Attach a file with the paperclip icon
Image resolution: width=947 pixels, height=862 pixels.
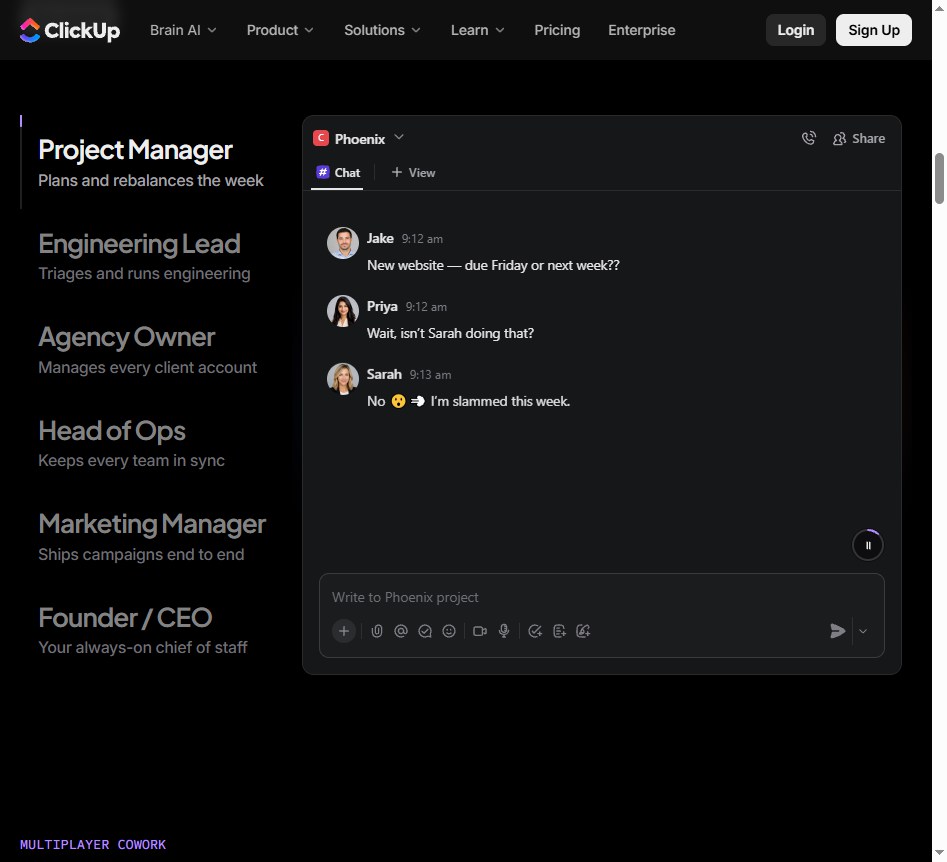pyautogui.click(x=377, y=631)
